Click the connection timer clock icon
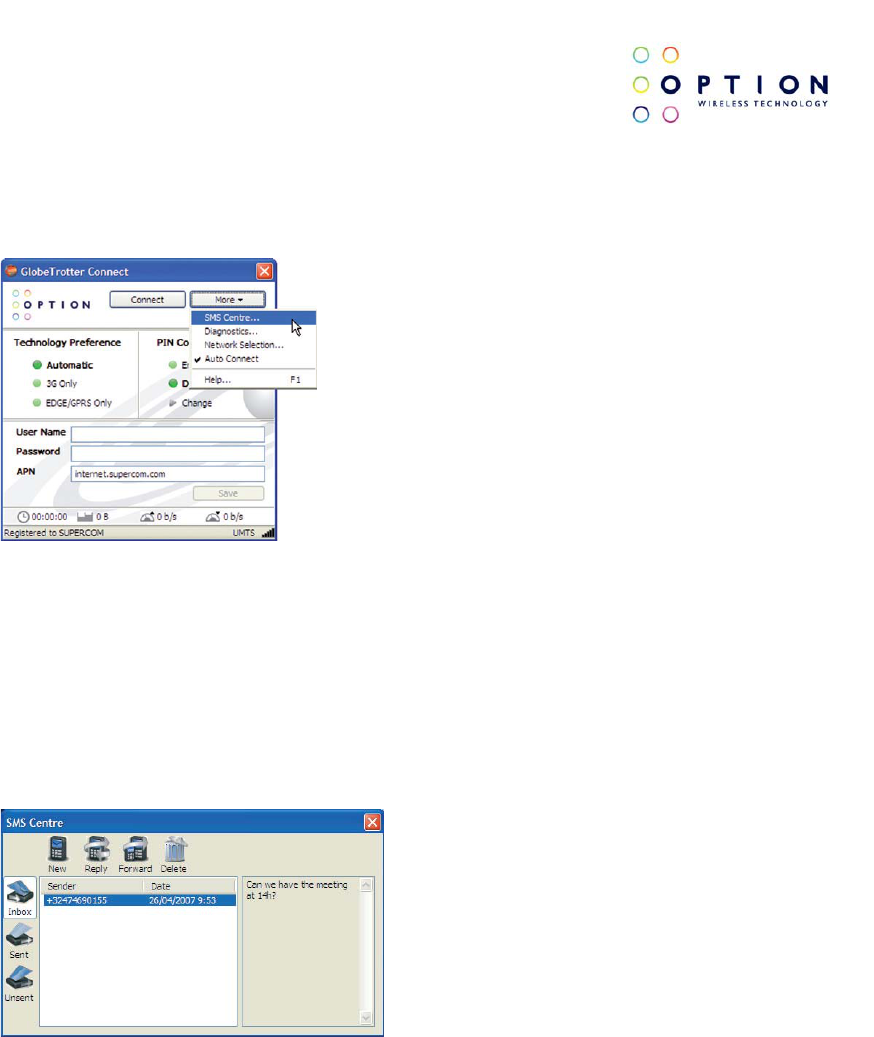The height and width of the screenshot is (1037, 874). [23, 517]
